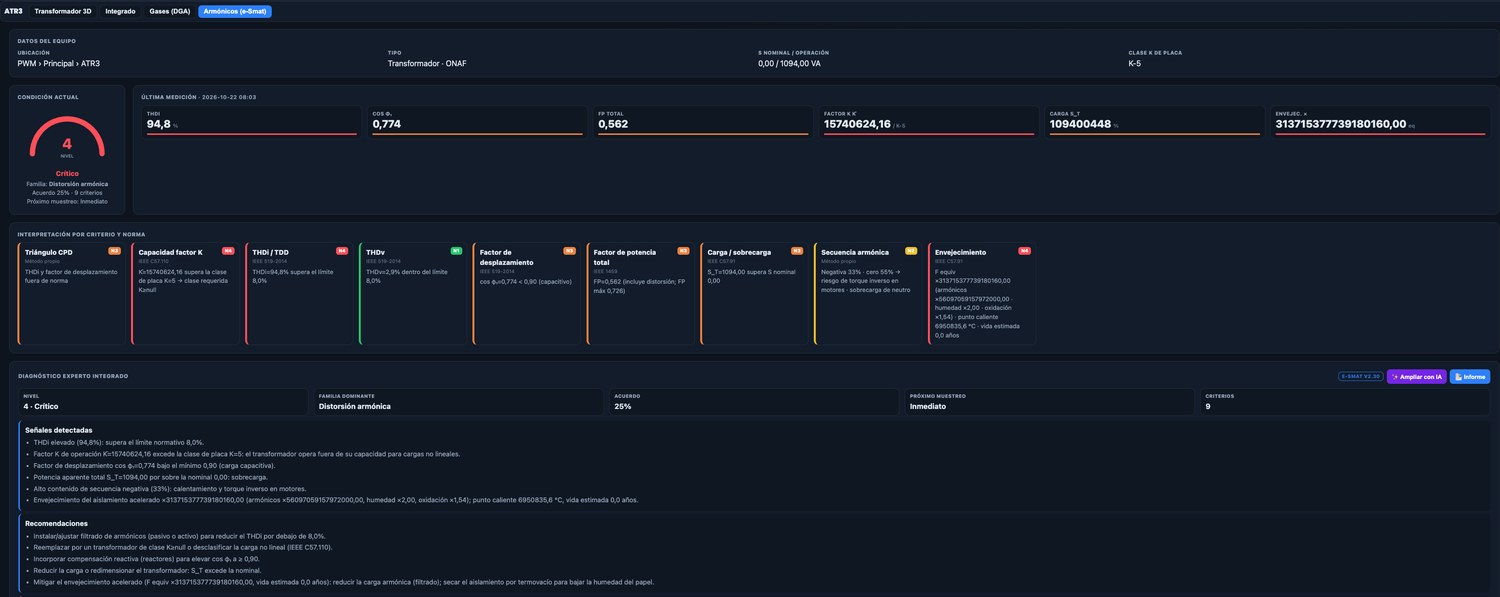Click the THDi 94,8 metric card
1500x597 pixels.
tap(251, 121)
